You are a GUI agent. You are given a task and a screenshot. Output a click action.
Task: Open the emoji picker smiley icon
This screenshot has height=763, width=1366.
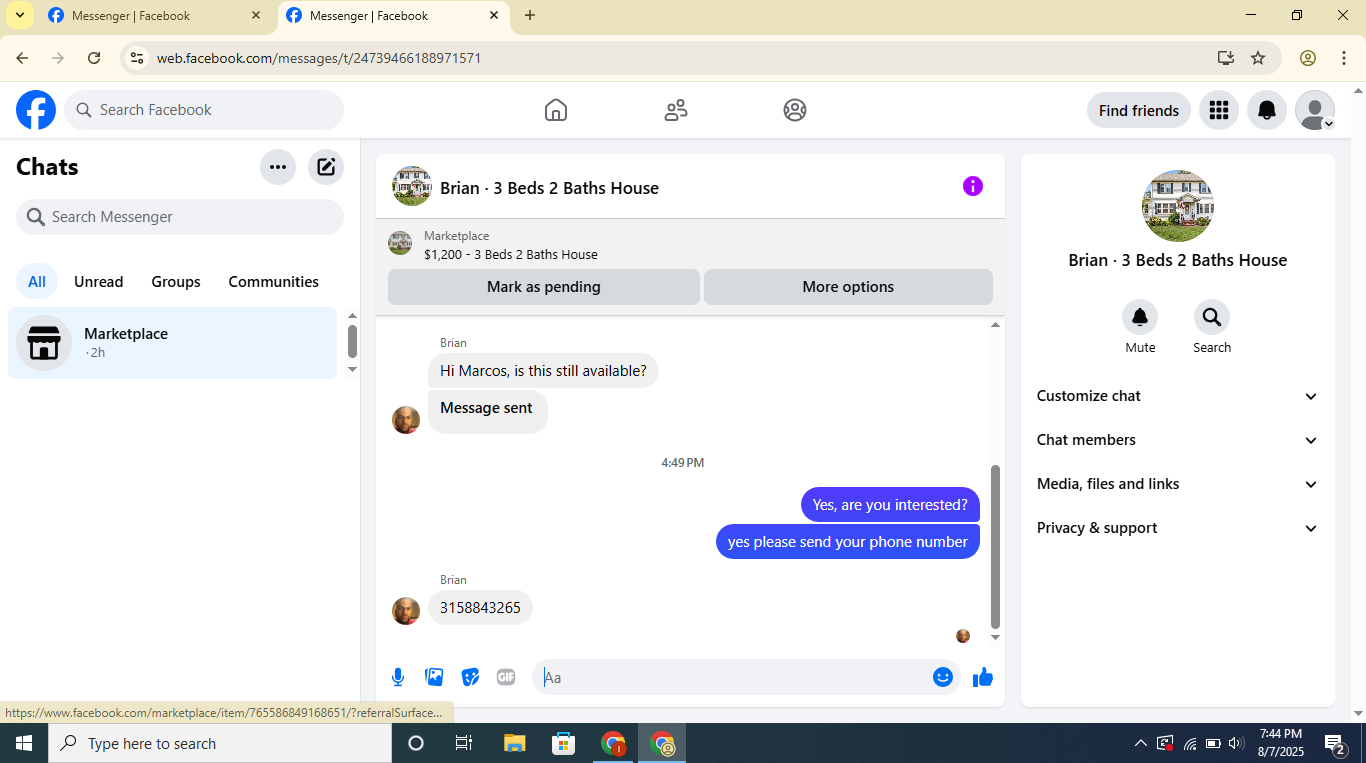pyautogui.click(x=943, y=677)
